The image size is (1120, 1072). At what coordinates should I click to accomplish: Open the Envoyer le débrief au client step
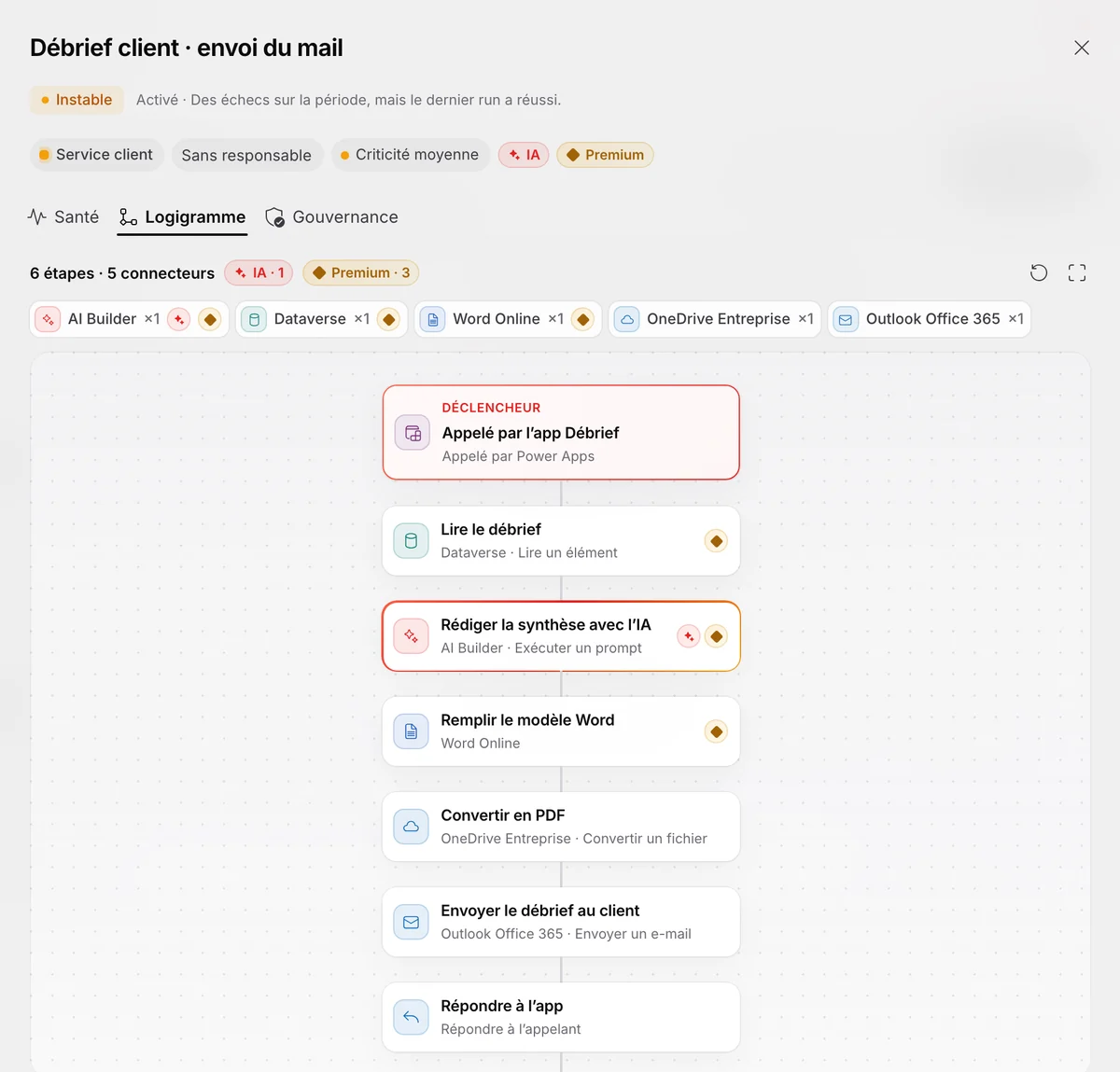click(561, 922)
